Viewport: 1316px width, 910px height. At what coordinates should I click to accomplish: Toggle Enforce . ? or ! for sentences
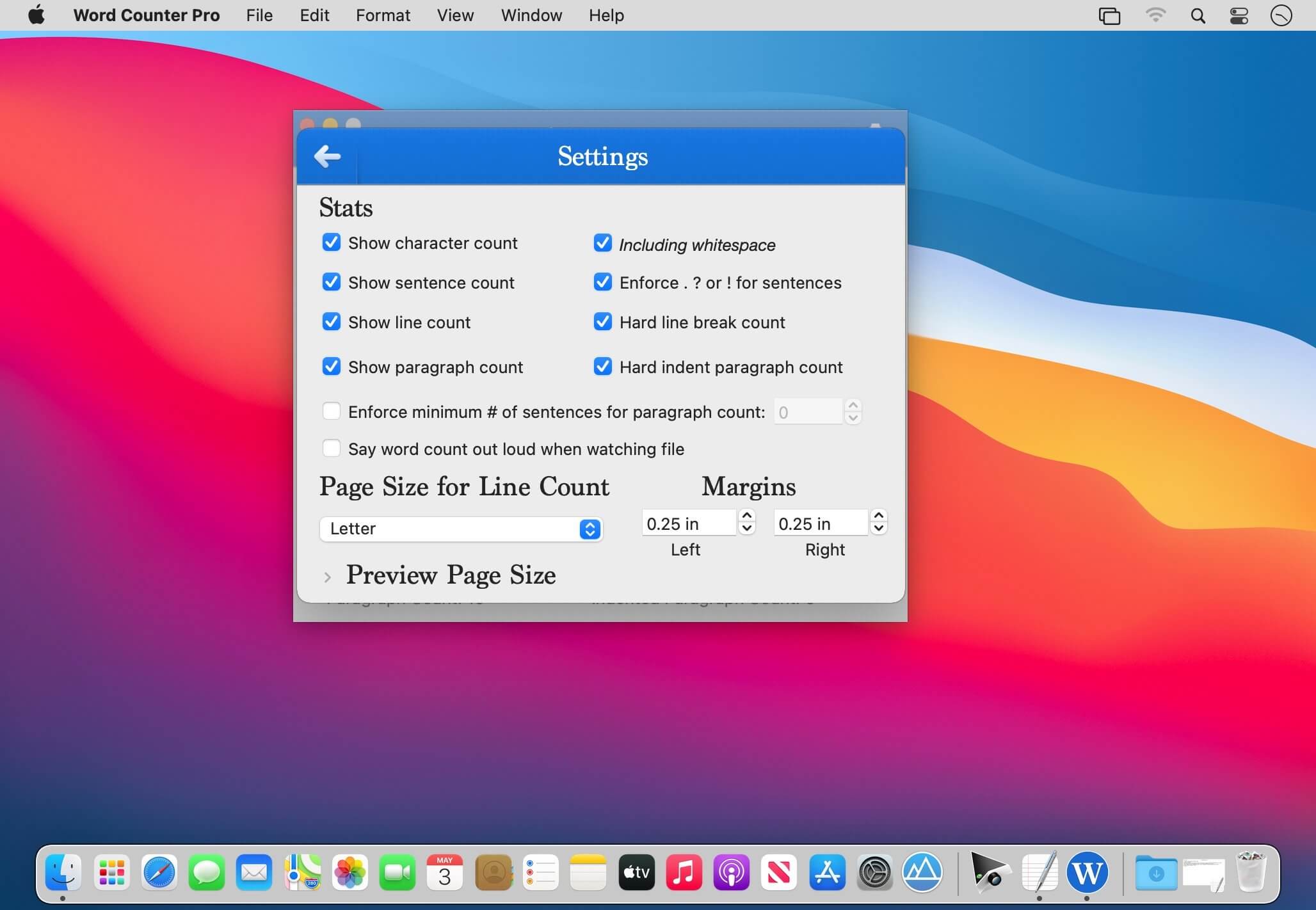[602, 282]
